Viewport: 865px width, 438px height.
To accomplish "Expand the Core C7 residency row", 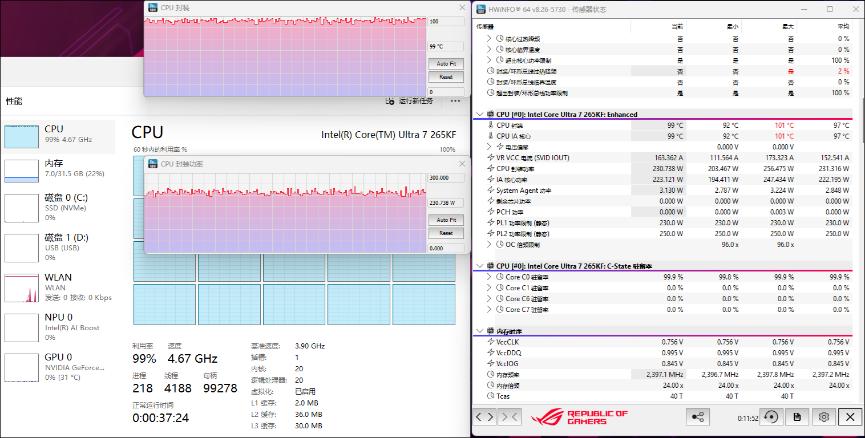I will [x=489, y=309].
